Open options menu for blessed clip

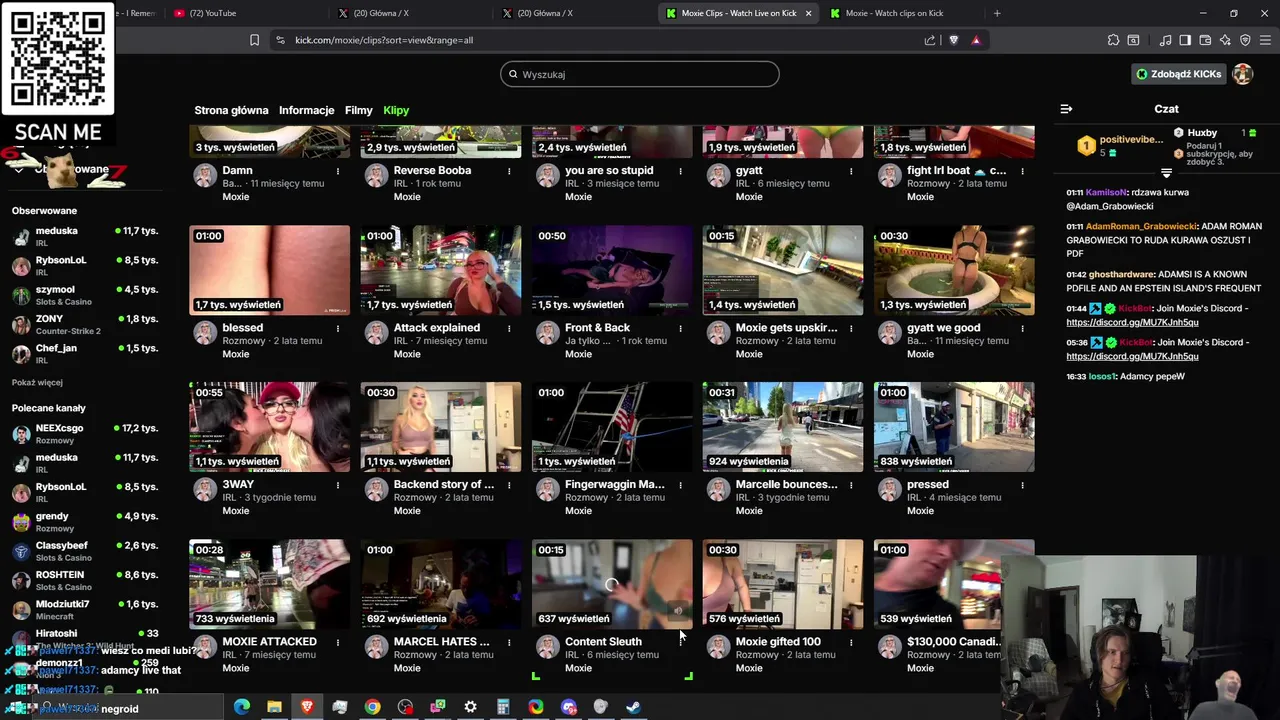(x=338, y=328)
